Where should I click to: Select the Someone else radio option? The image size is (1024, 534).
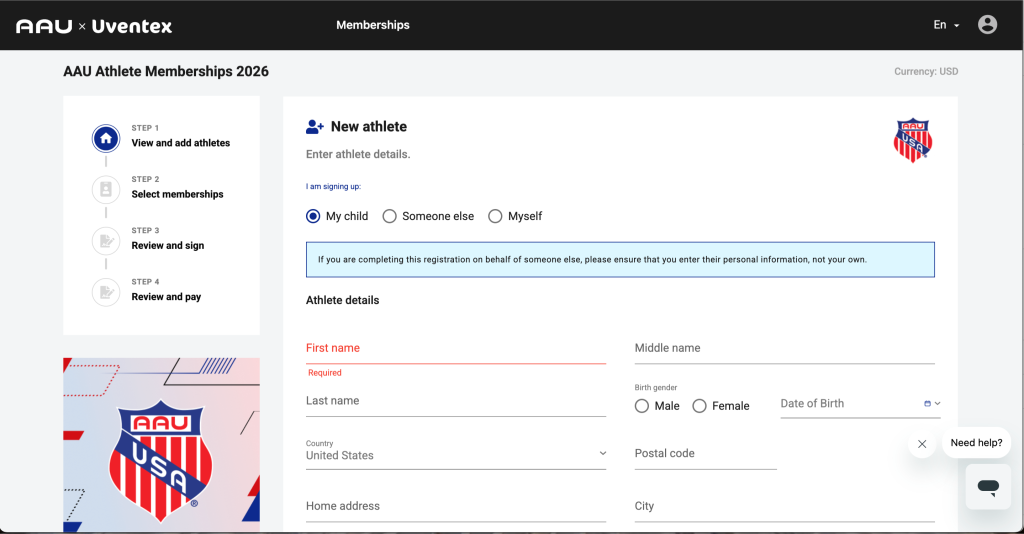pyautogui.click(x=390, y=216)
